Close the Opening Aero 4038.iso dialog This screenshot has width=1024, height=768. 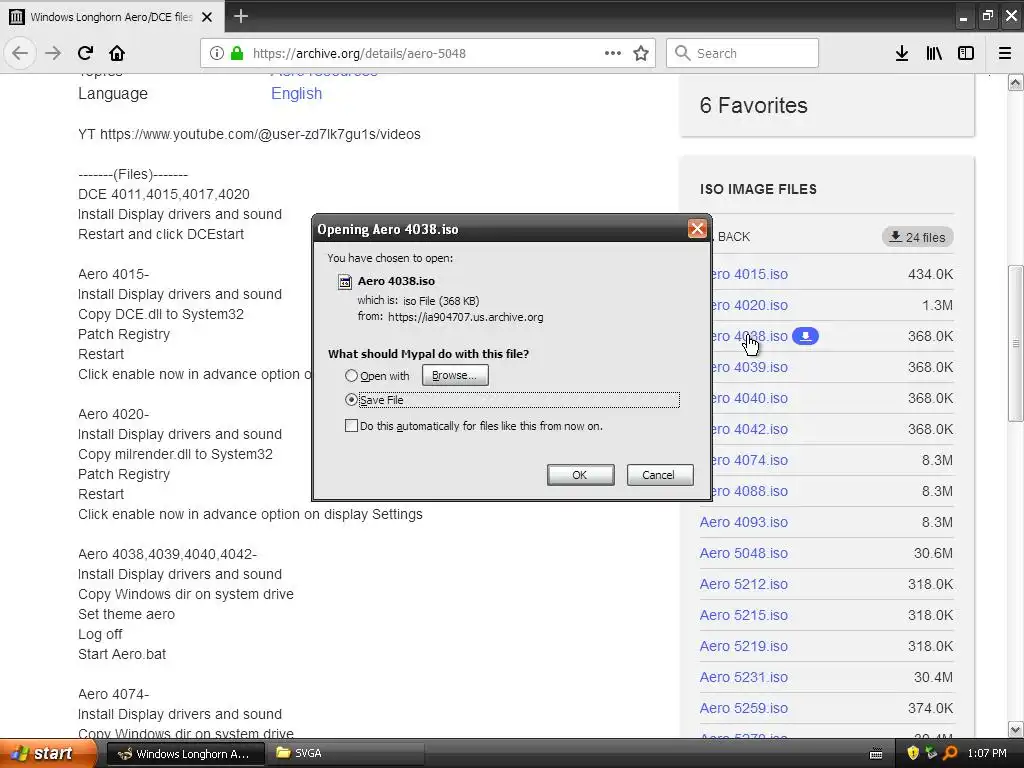(697, 229)
